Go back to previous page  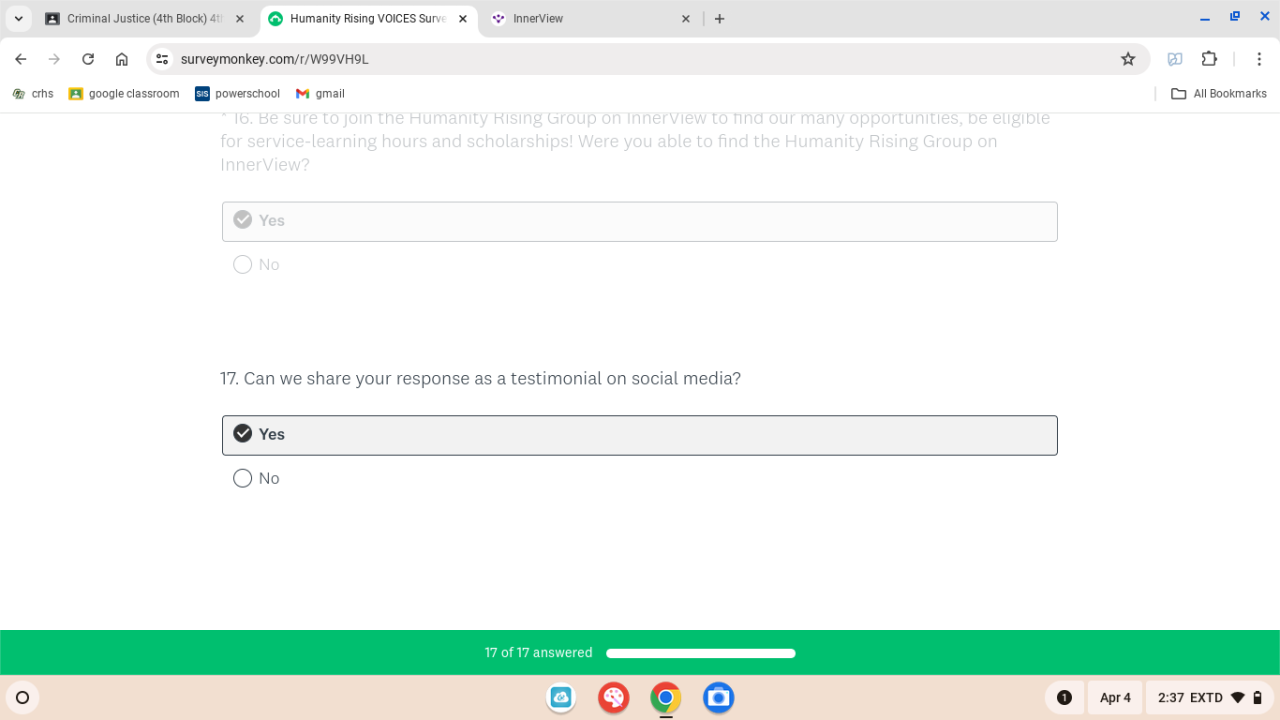tap(21, 59)
